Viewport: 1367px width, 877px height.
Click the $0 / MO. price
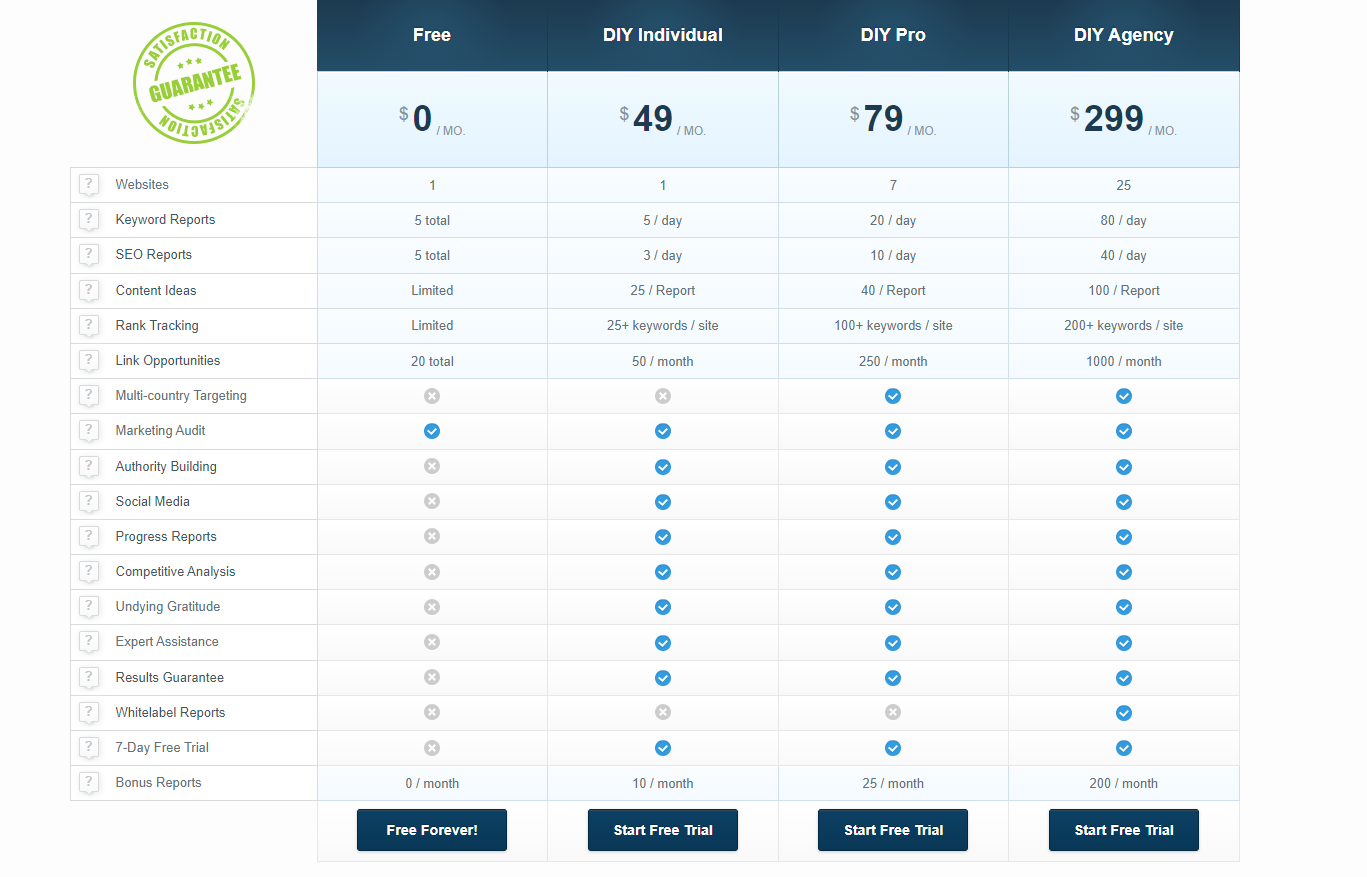(432, 120)
